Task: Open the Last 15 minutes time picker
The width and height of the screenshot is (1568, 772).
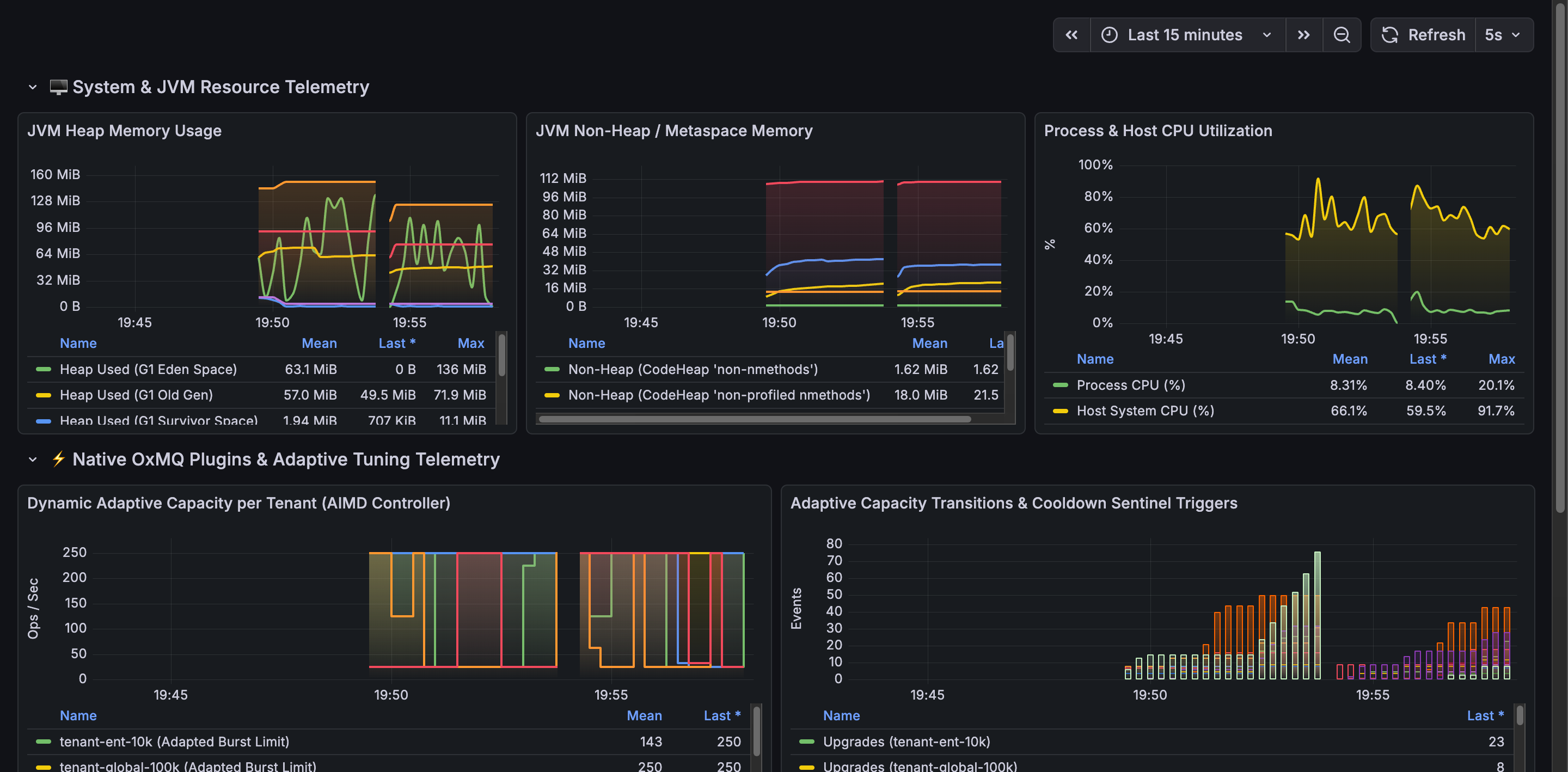Action: tap(1187, 35)
